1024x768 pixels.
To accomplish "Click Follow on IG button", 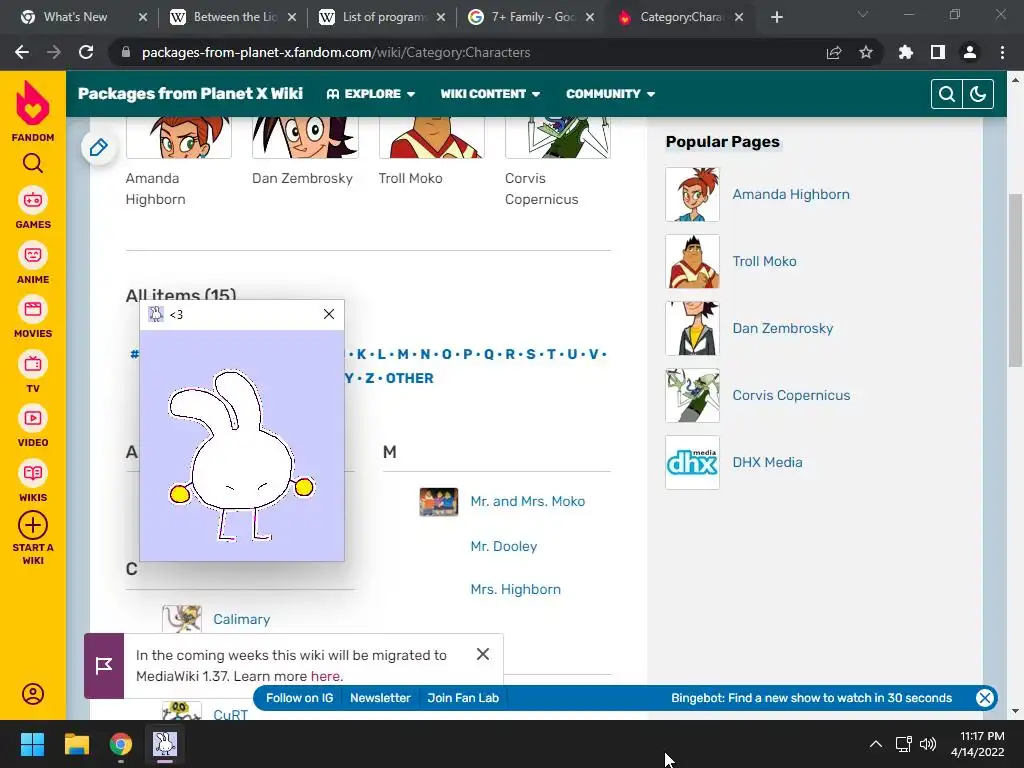I will 299,697.
